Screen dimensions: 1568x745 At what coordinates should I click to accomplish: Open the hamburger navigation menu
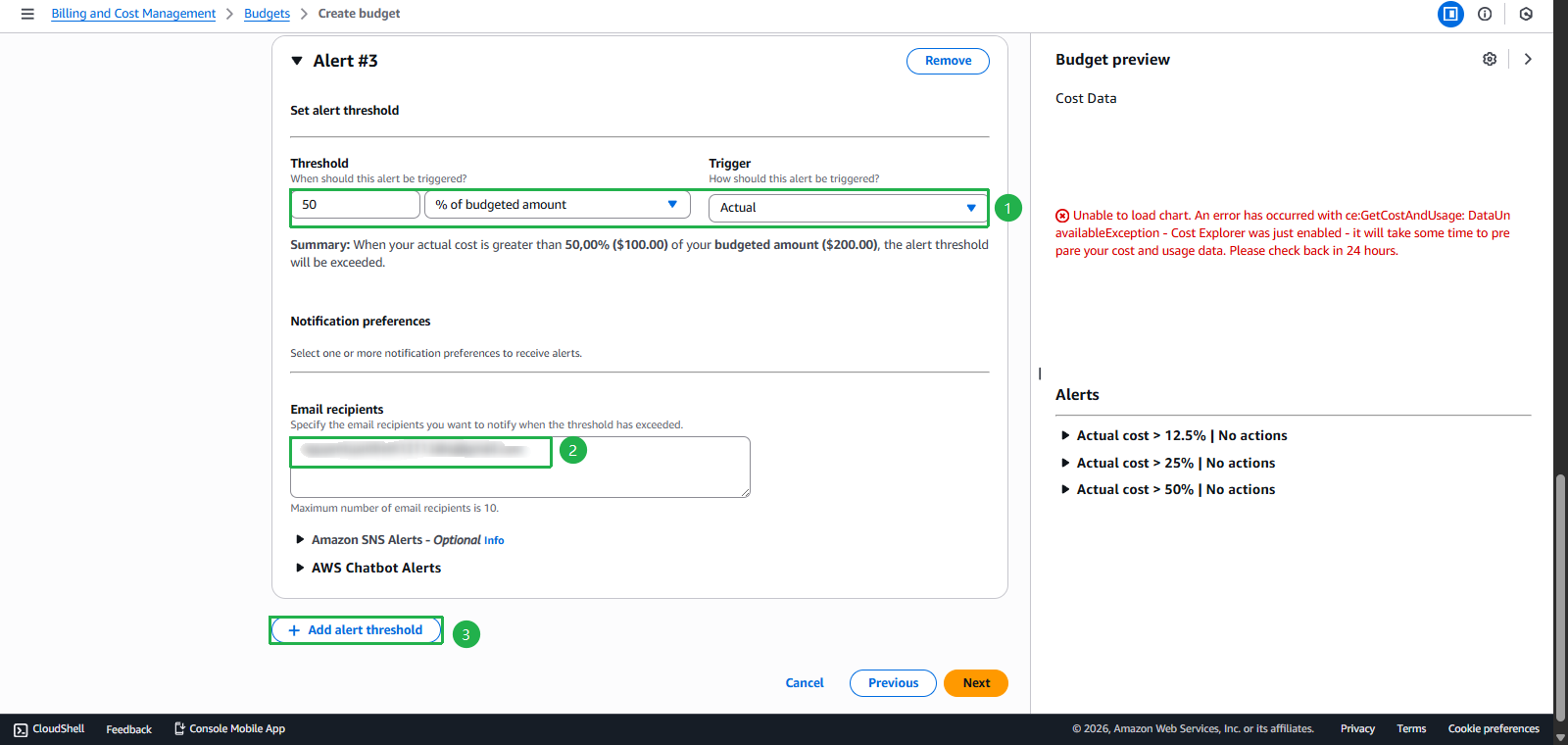[27, 14]
